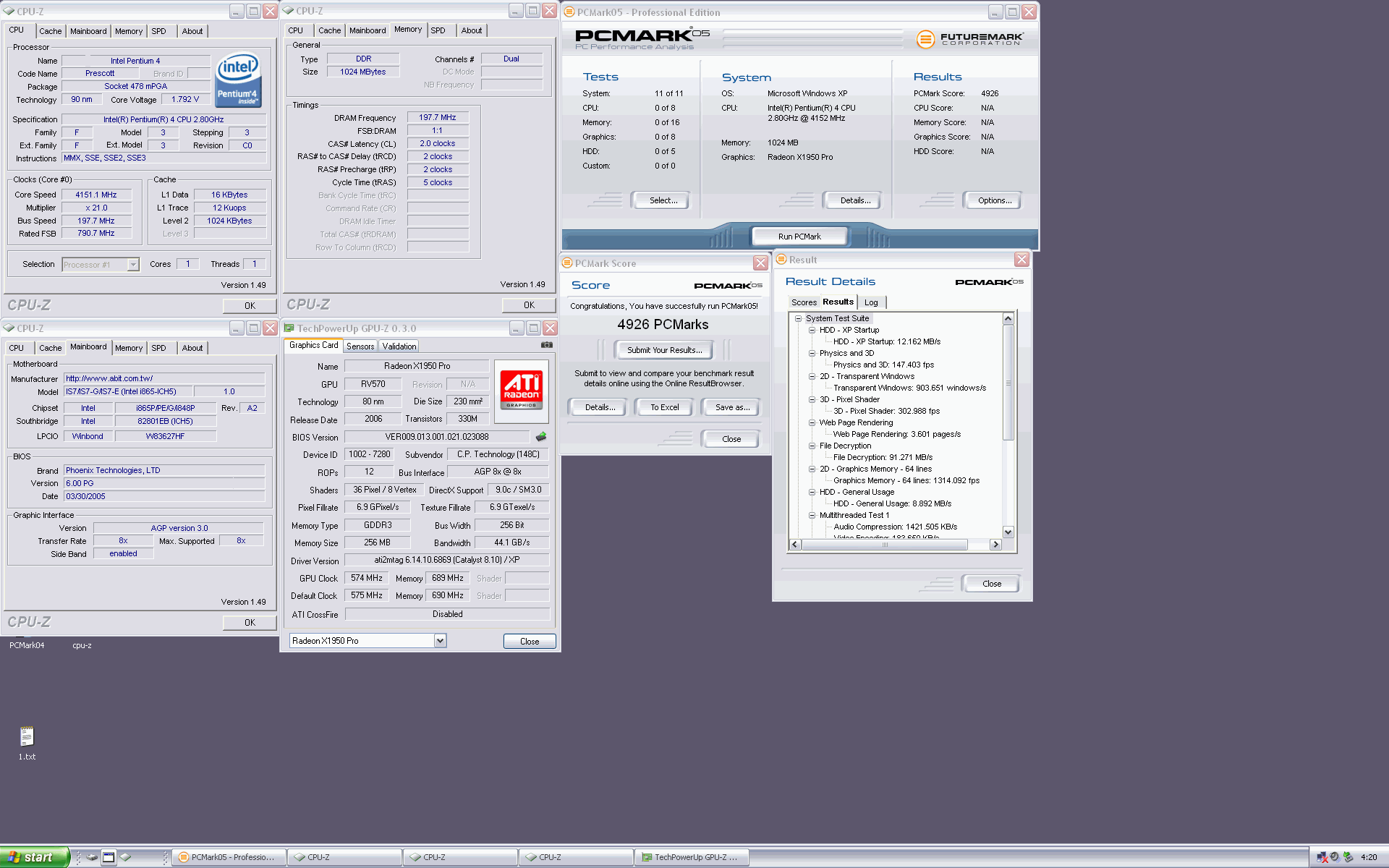Open the network connection tray icon

point(1322,857)
